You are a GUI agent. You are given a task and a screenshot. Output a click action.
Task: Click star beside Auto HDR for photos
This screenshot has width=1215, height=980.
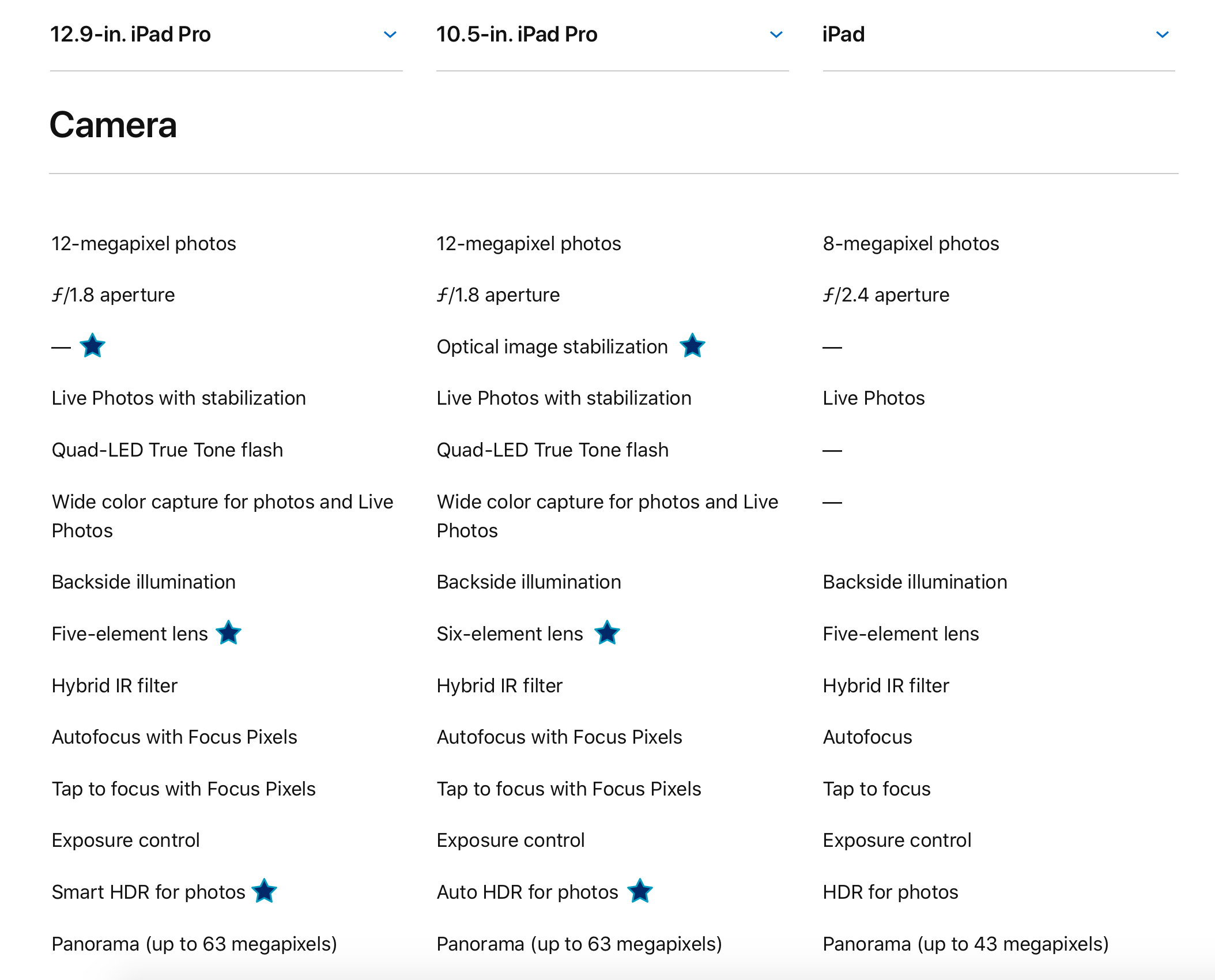click(640, 891)
